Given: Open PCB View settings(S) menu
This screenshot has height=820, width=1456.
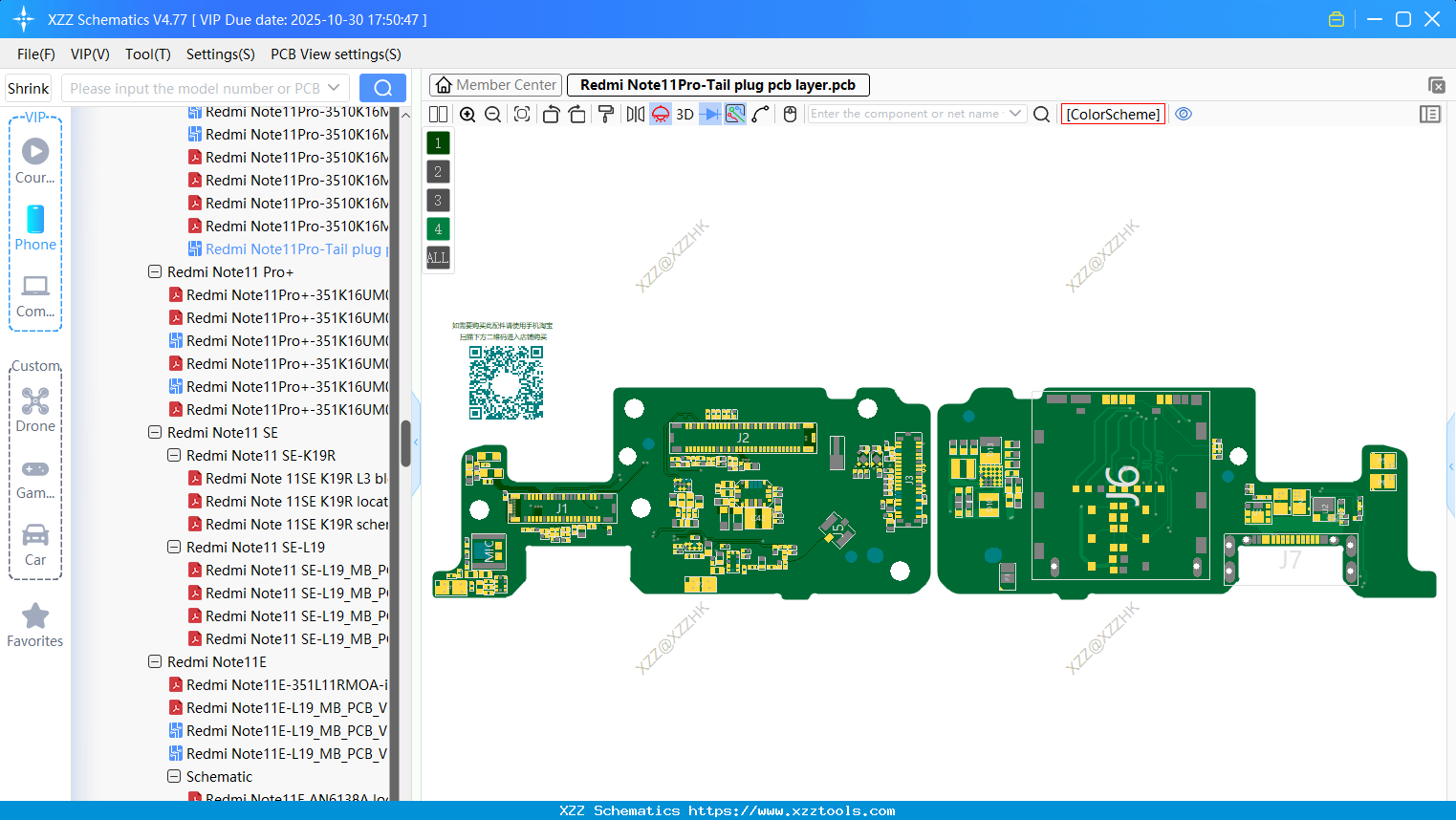Looking at the screenshot, I should (336, 54).
